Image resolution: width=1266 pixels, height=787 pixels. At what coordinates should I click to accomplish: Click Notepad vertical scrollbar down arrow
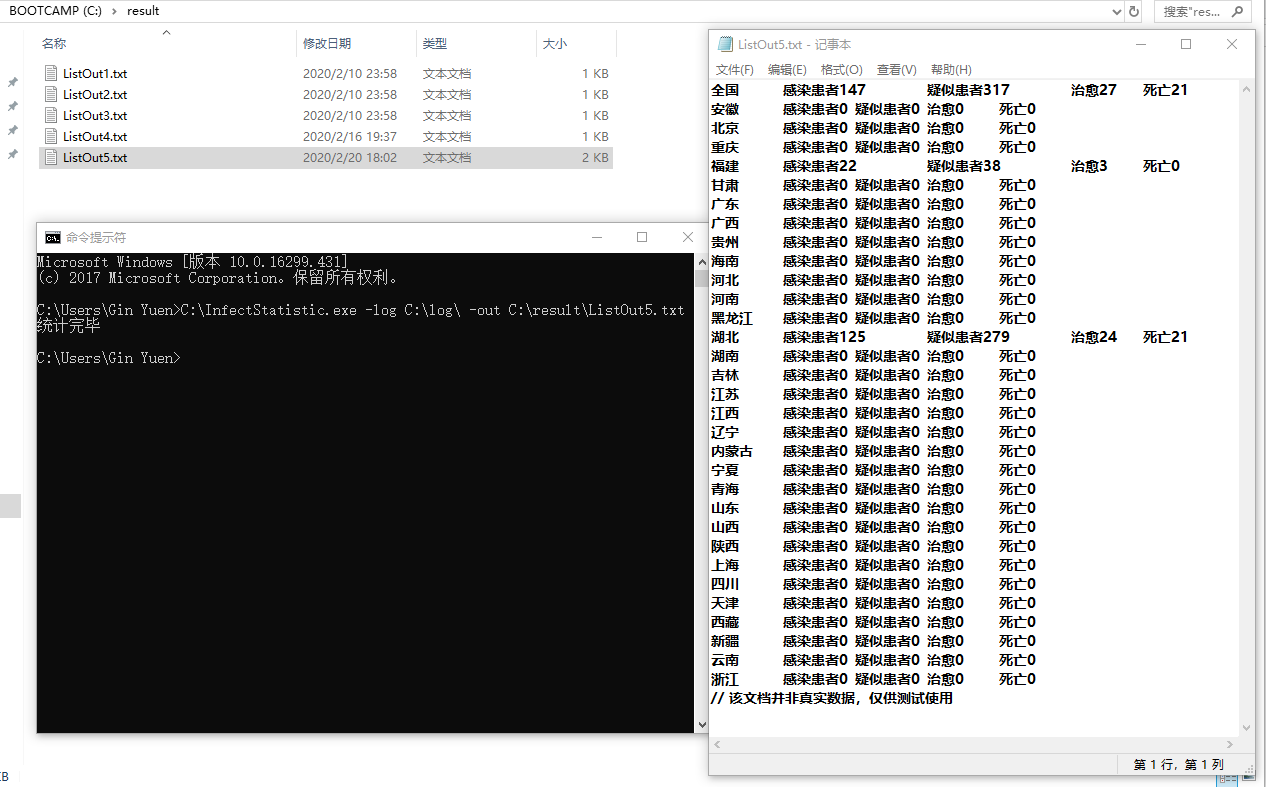(x=1246, y=728)
